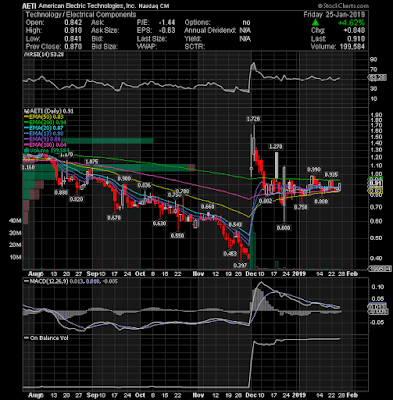The image size is (393, 400).
Task: Click the Technology / Electrical Components sector label
Action: point(81,14)
